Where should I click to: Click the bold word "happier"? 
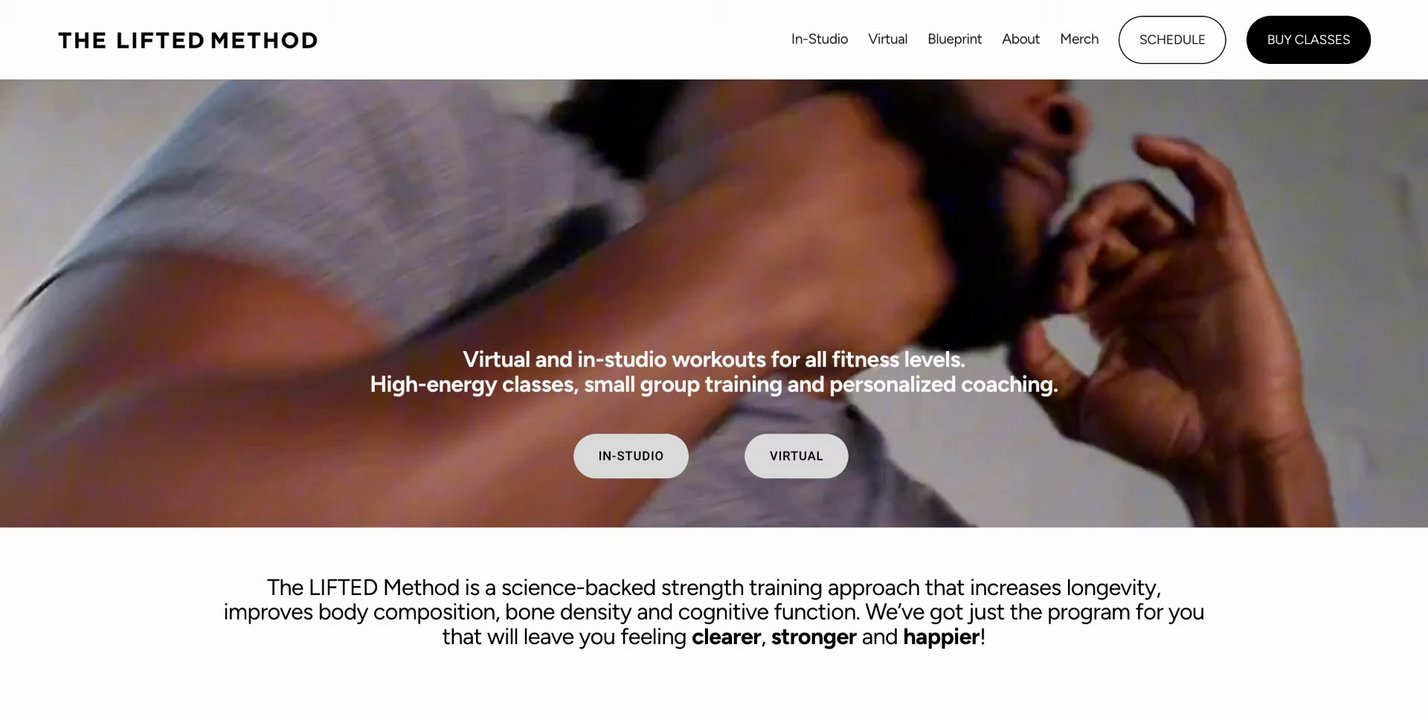point(941,637)
